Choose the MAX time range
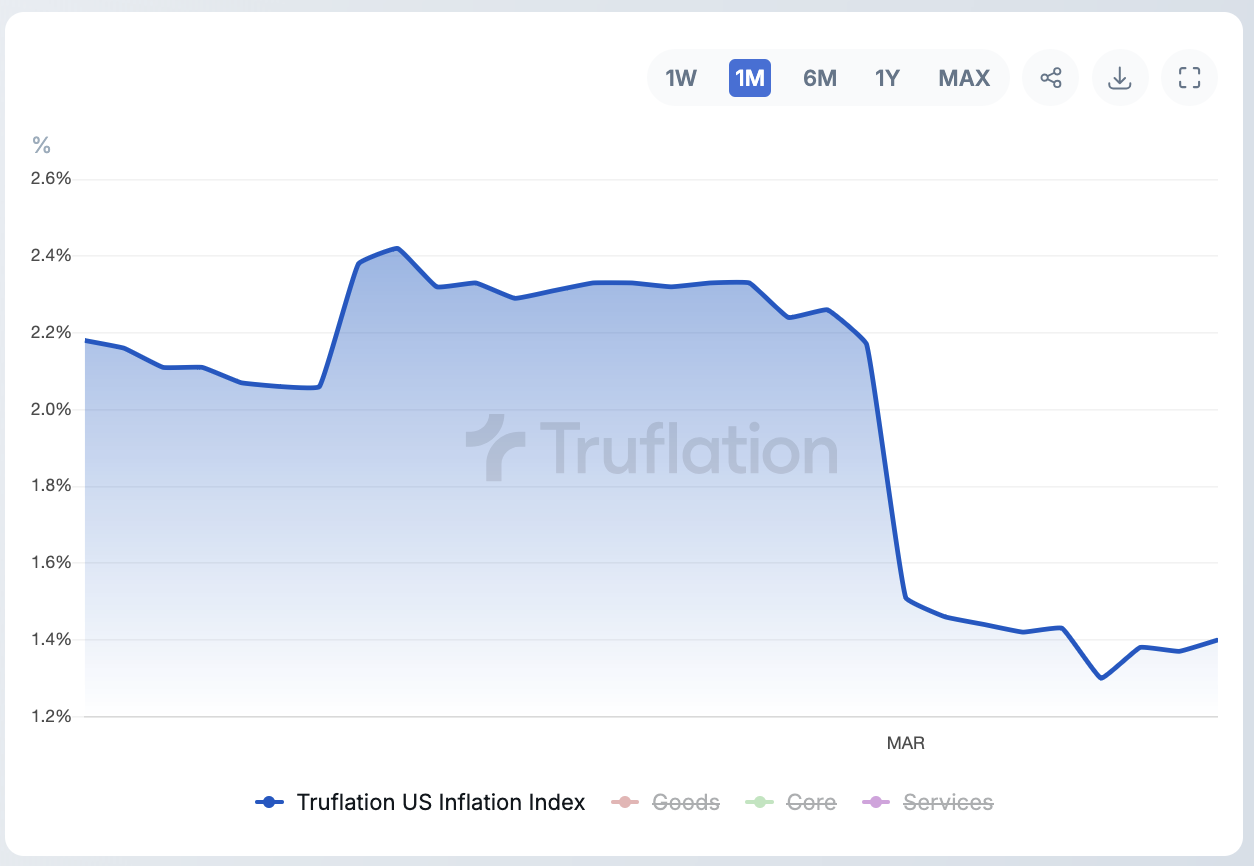The height and width of the screenshot is (866, 1254). click(x=964, y=78)
